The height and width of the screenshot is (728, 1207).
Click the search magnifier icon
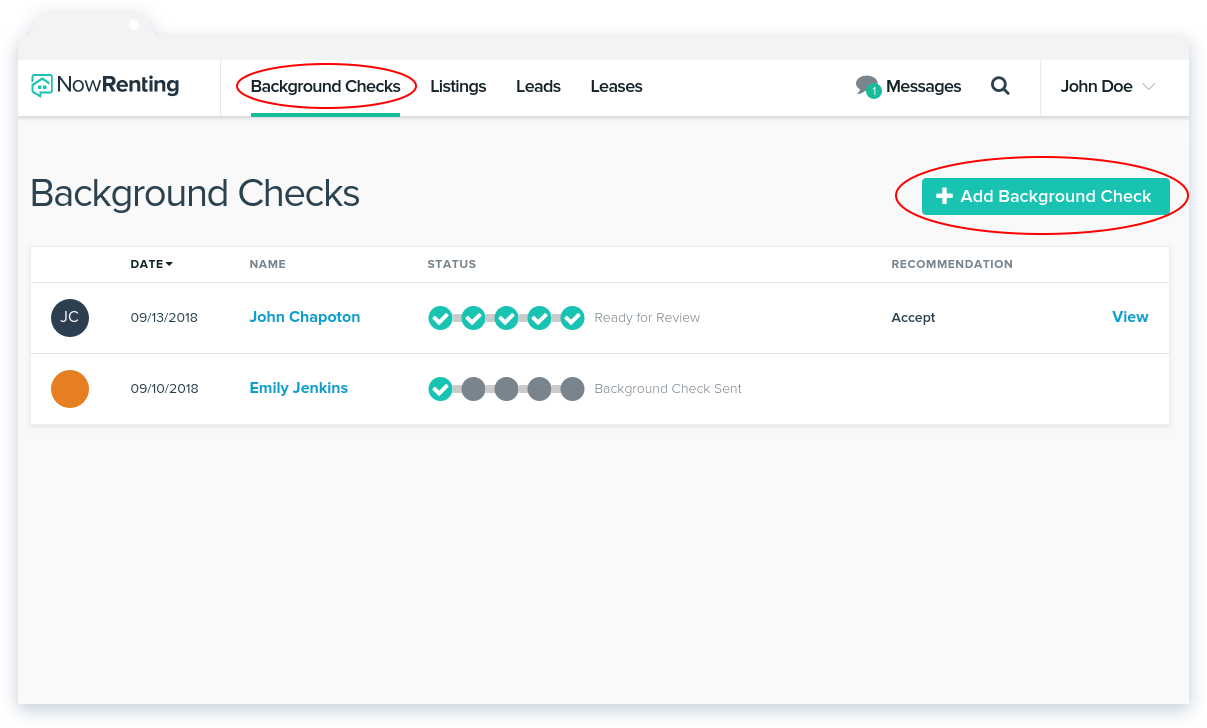click(x=1000, y=86)
